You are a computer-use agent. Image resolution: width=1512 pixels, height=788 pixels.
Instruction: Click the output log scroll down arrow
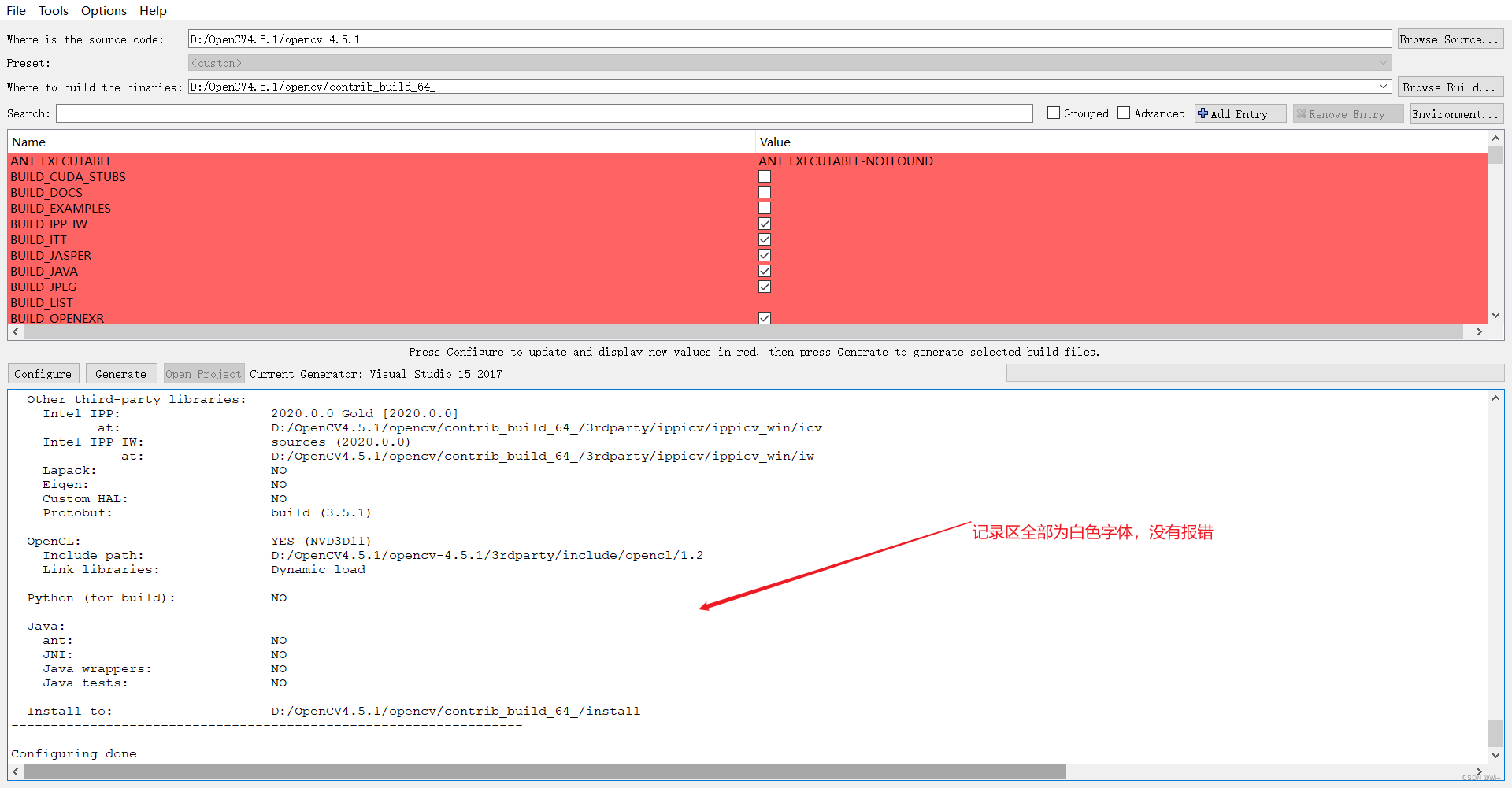coord(1495,756)
